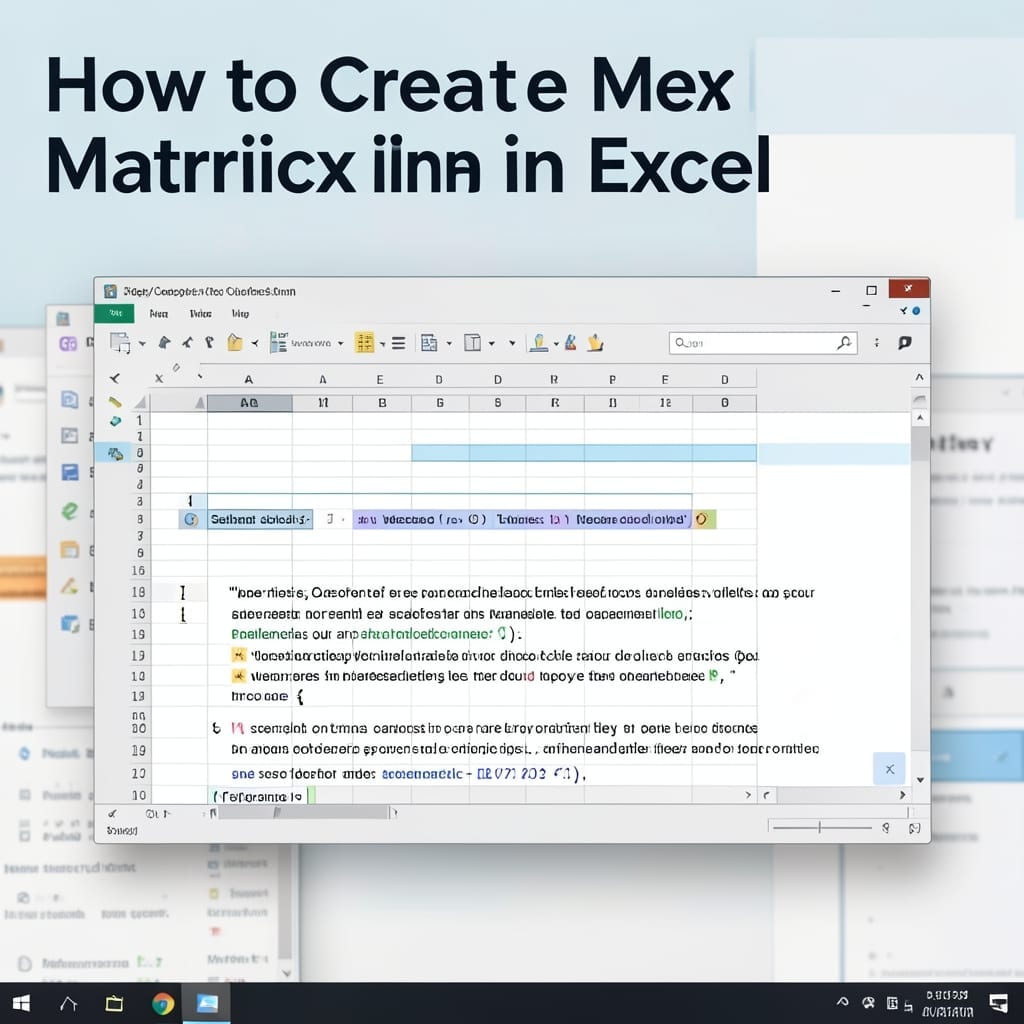
Task: Open the list style combo dropdown arrow
Action: coord(340,344)
